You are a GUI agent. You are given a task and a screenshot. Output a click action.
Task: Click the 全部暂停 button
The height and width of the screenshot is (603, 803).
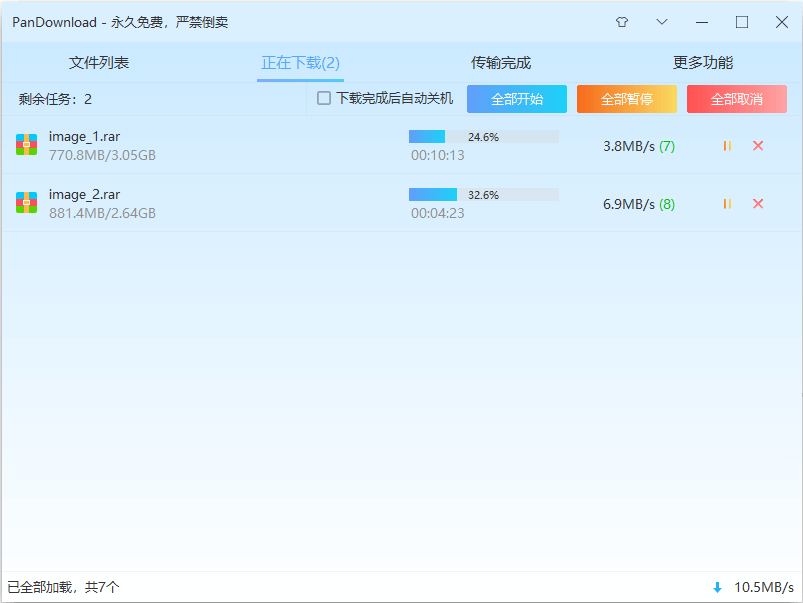tap(626, 99)
